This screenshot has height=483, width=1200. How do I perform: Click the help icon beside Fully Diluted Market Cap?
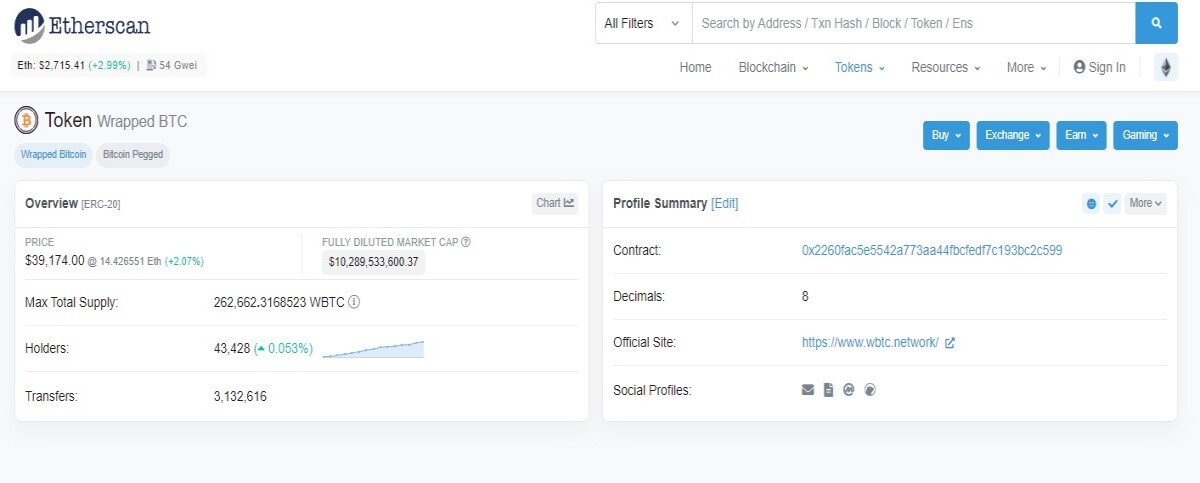point(466,242)
